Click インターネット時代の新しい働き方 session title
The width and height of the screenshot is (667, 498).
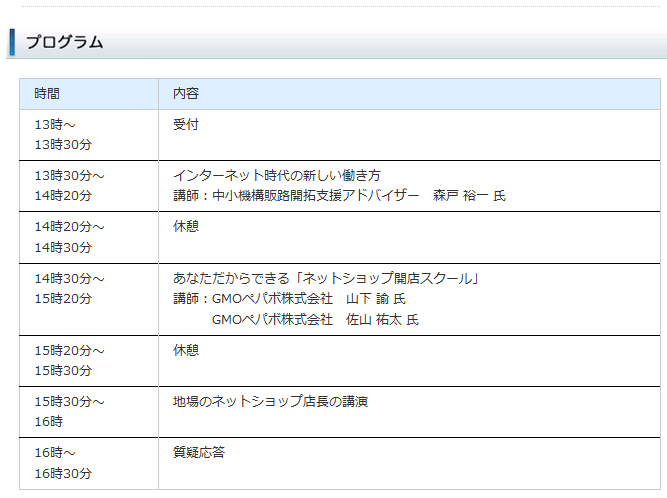coord(276,175)
